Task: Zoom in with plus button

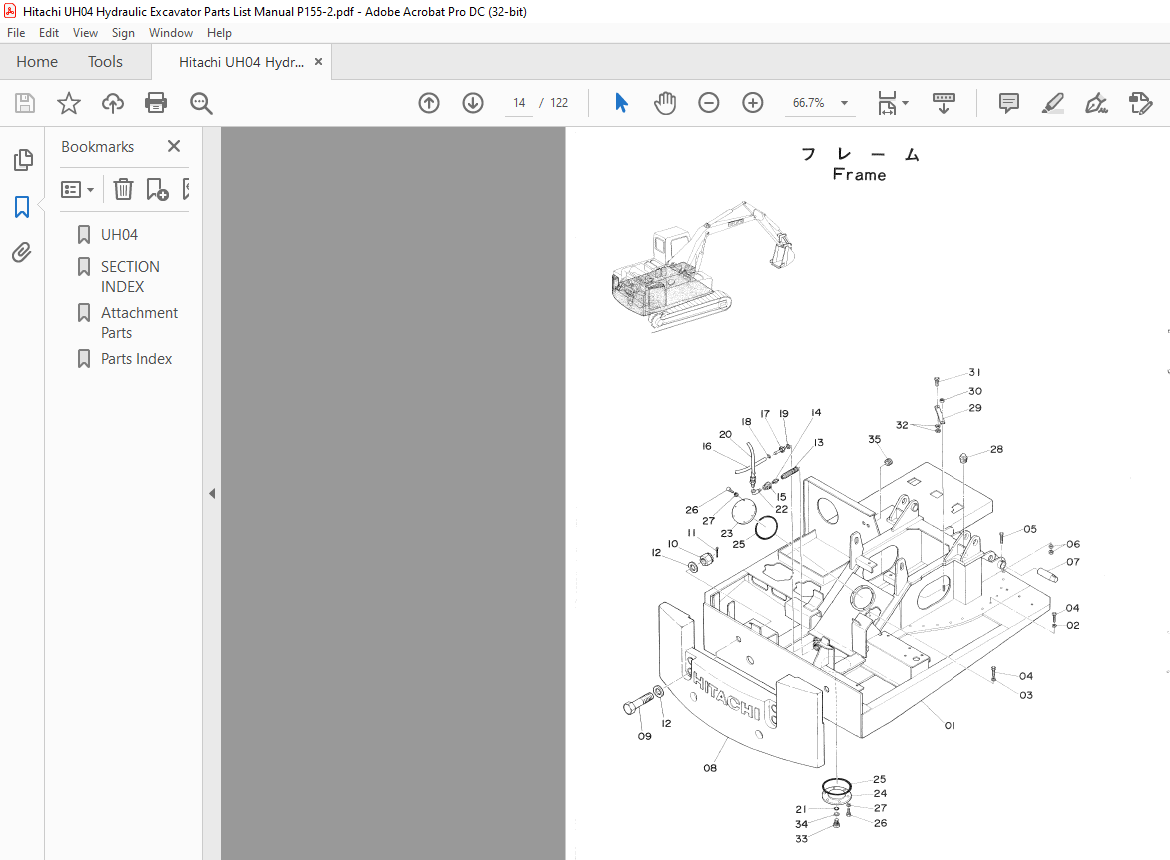Action: click(x=753, y=103)
